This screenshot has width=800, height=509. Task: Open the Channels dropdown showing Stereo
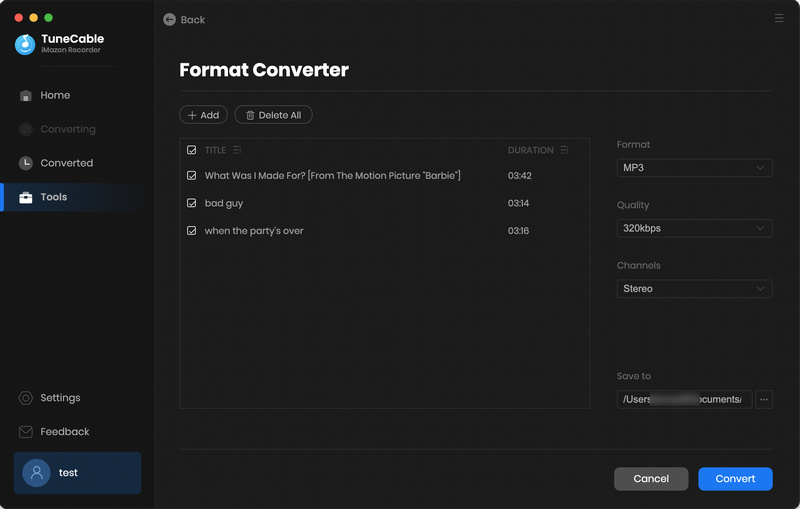click(x=694, y=289)
